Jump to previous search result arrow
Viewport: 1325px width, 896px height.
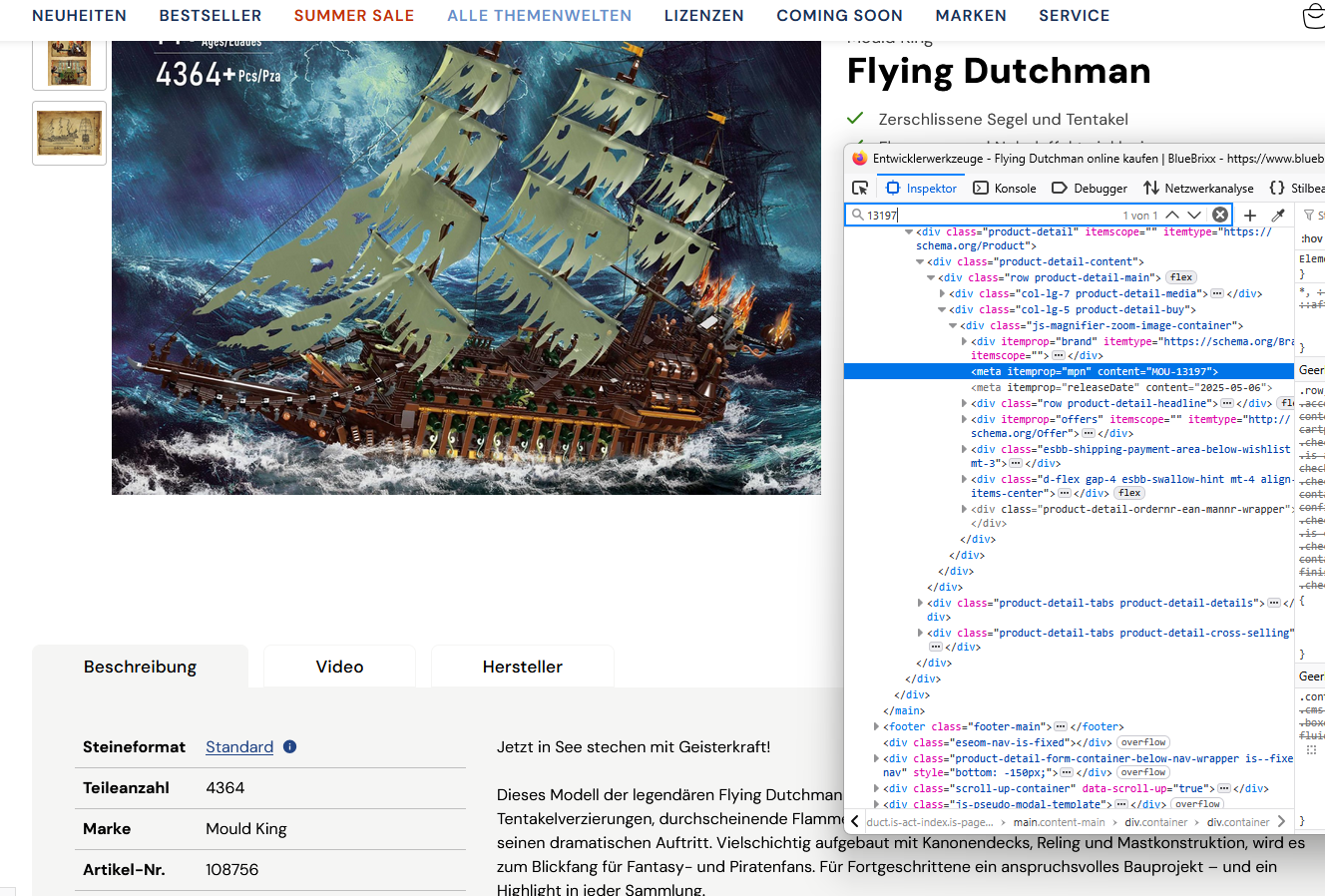(1172, 215)
